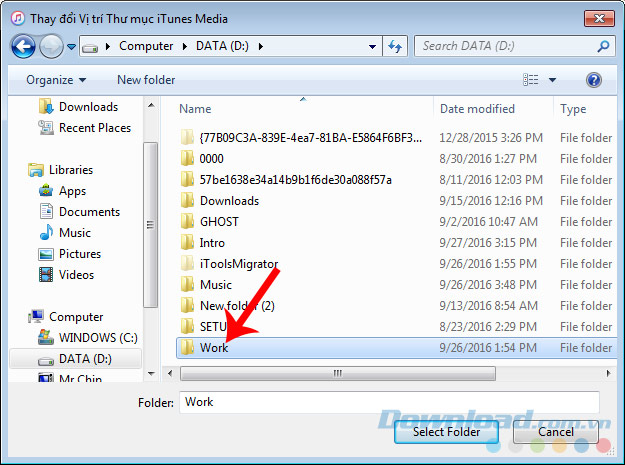625x465 pixels.
Task: Select the GHOST folder
Action: pos(210,222)
